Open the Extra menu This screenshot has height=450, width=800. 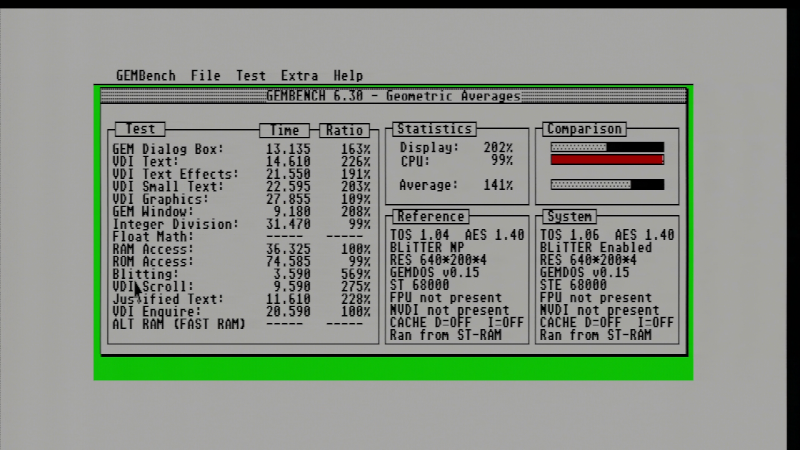[x=299, y=76]
